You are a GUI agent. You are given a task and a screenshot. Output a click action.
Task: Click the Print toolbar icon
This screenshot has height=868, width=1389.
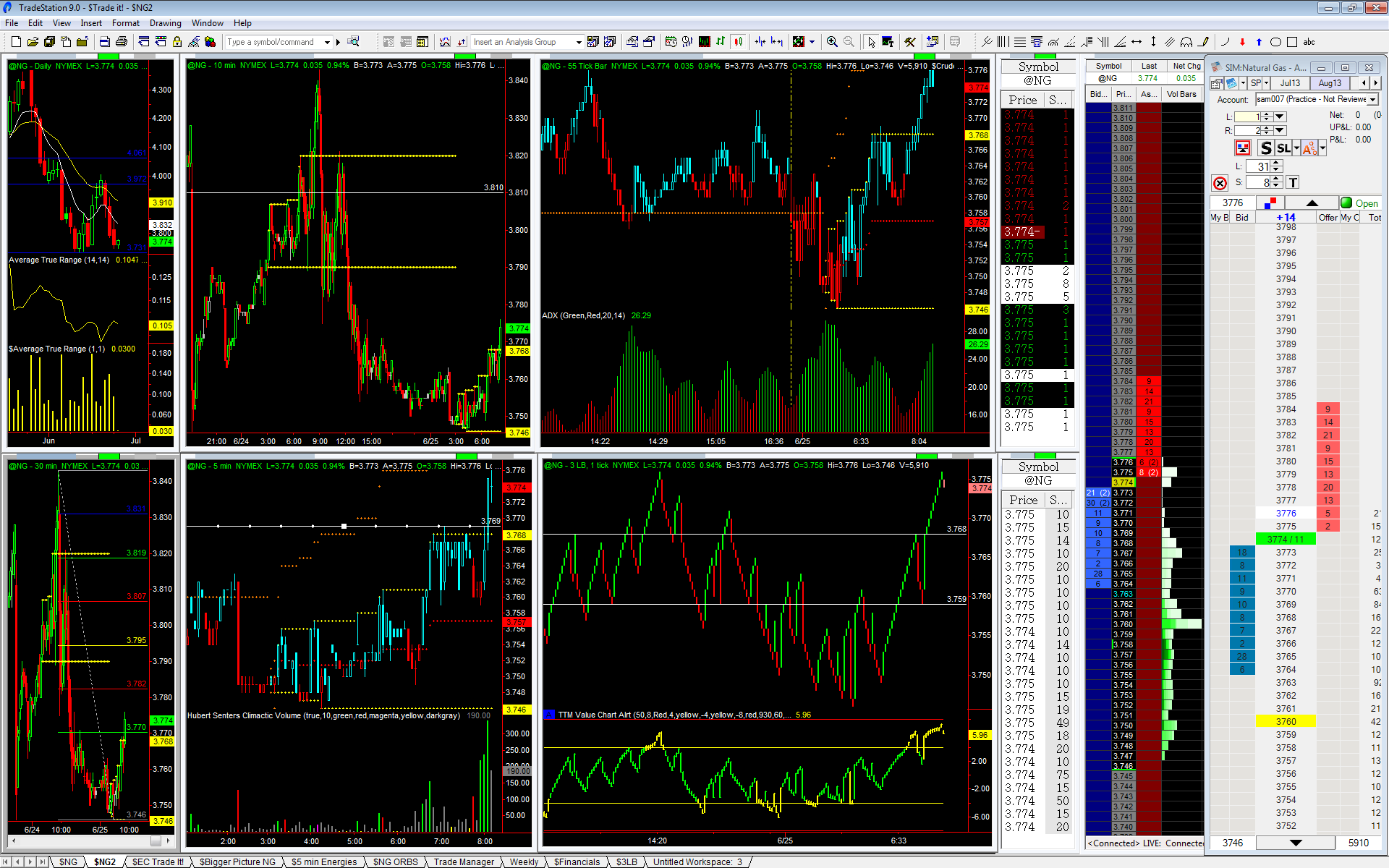pyautogui.click(x=122, y=42)
